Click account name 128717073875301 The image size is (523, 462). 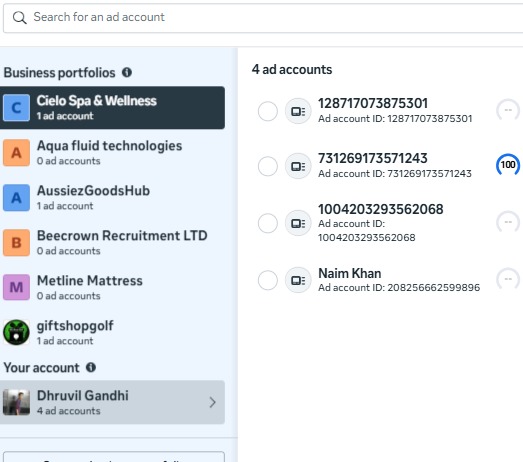click(373, 103)
